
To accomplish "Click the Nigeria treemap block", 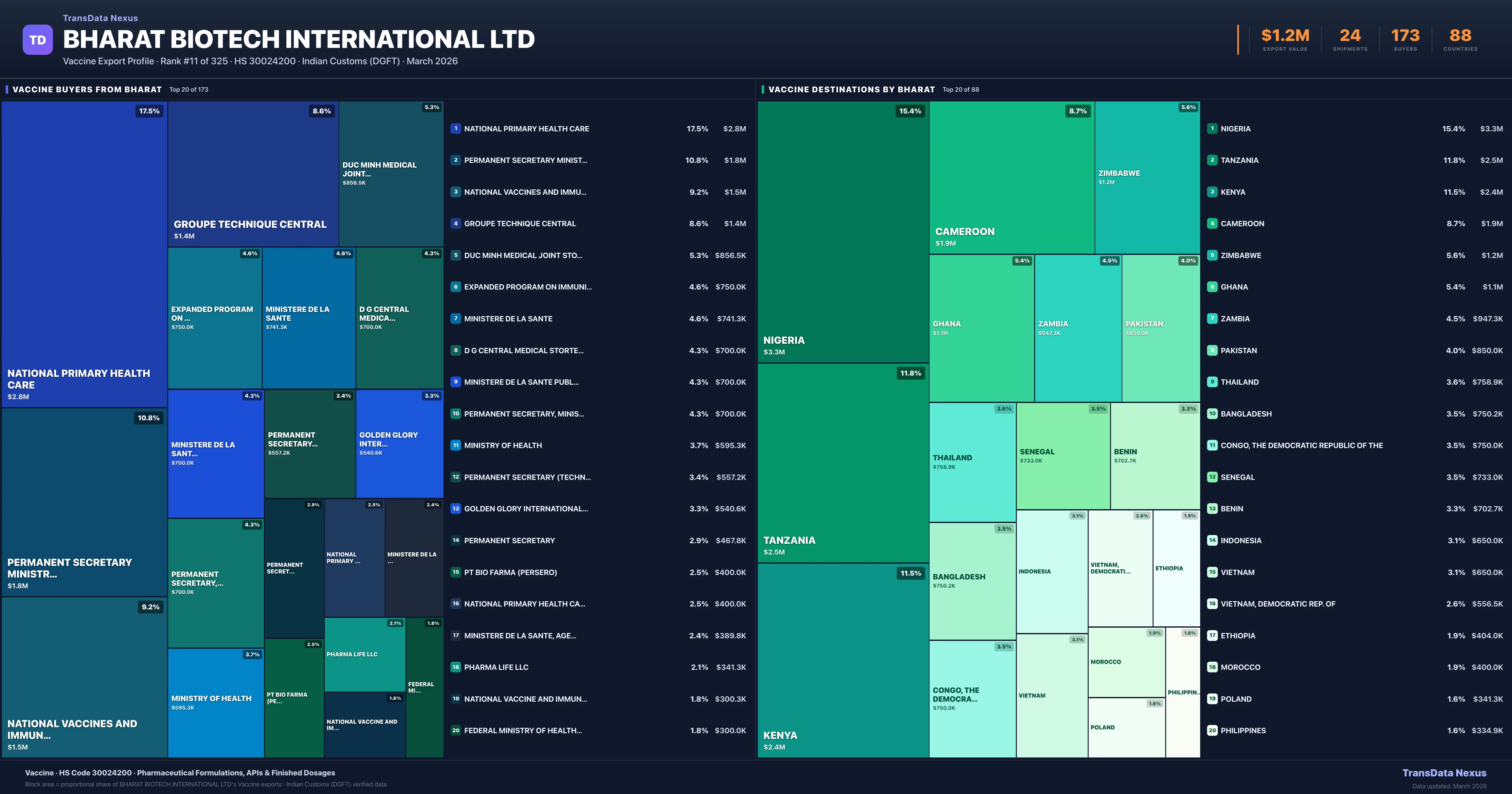I will click(843, 232).
